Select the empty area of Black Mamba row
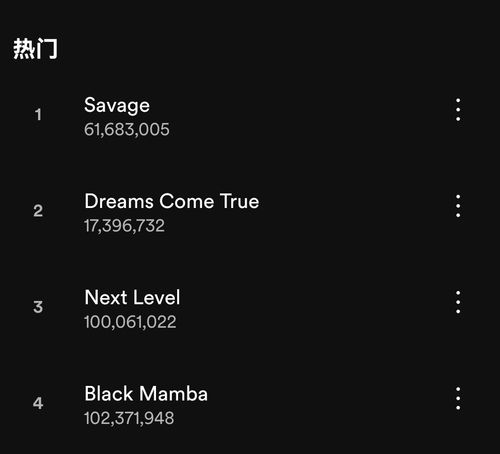The image size is (500, 454). (327, 403)
